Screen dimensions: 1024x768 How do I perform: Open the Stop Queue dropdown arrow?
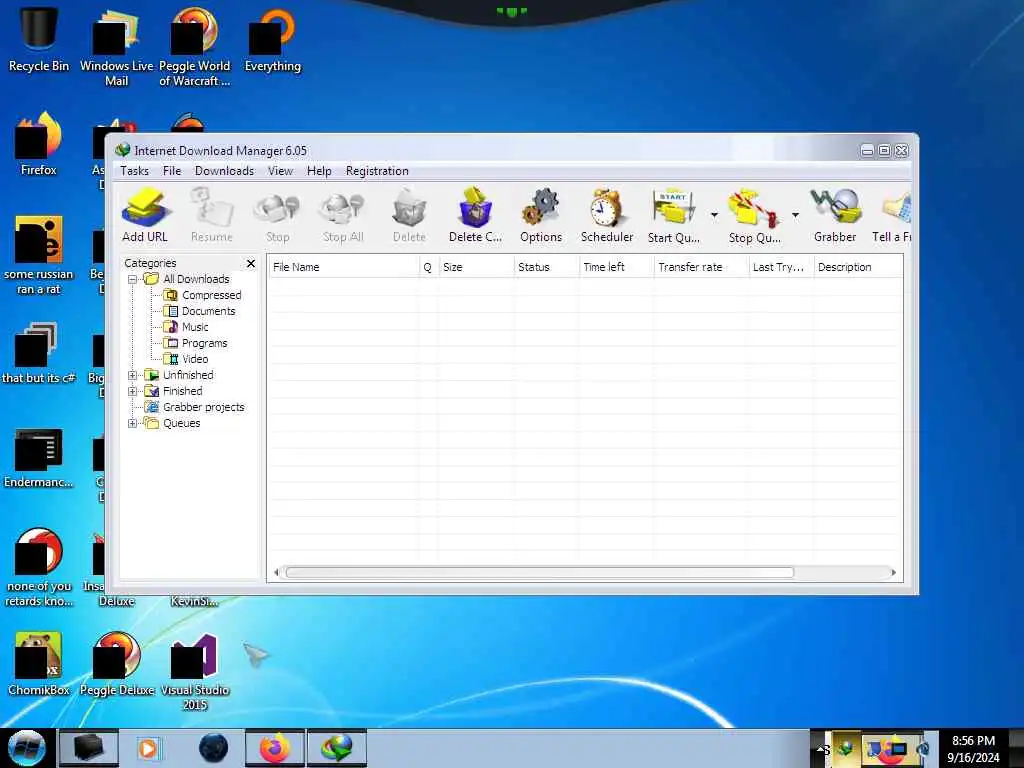(x=795, y=215)
